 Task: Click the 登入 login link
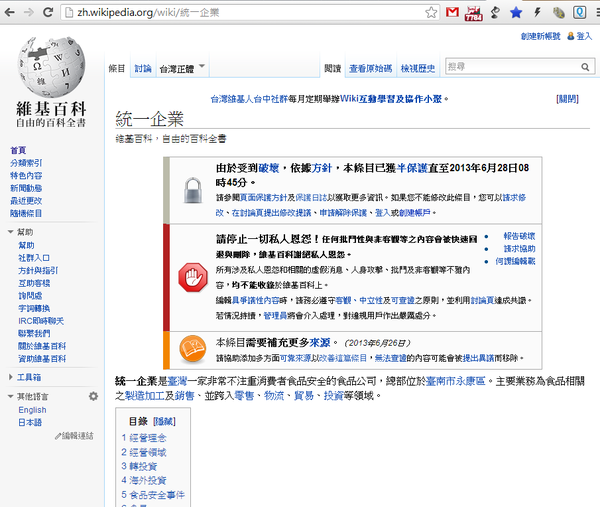tap(584, 36)
